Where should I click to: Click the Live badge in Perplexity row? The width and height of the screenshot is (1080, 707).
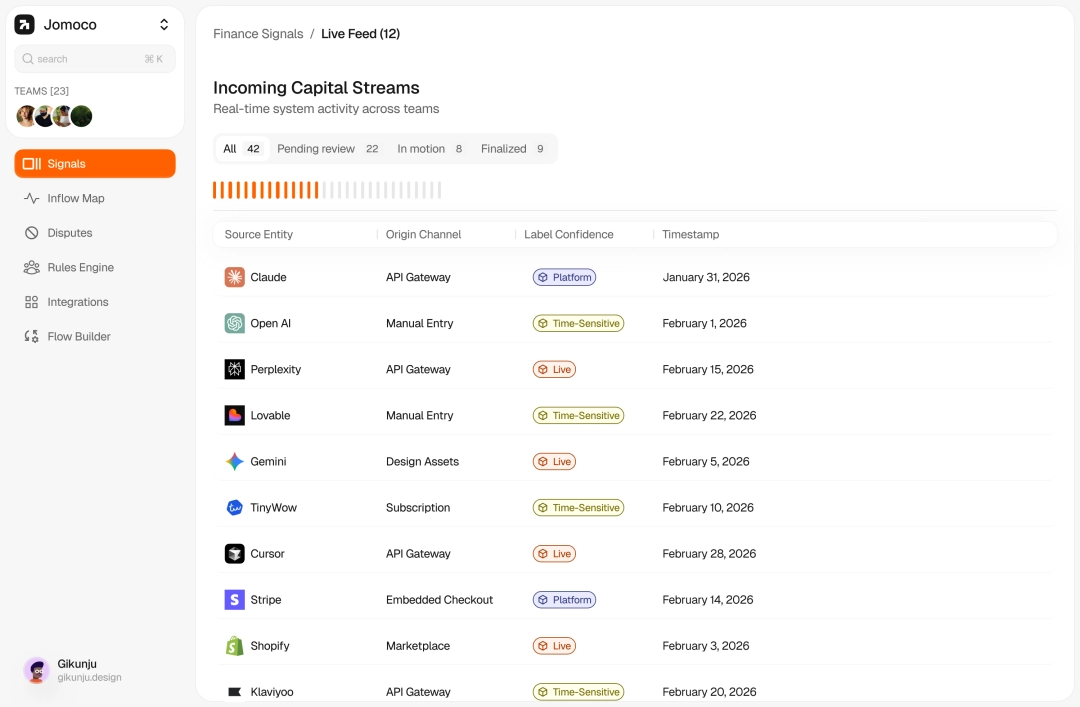tap(554, 369)
